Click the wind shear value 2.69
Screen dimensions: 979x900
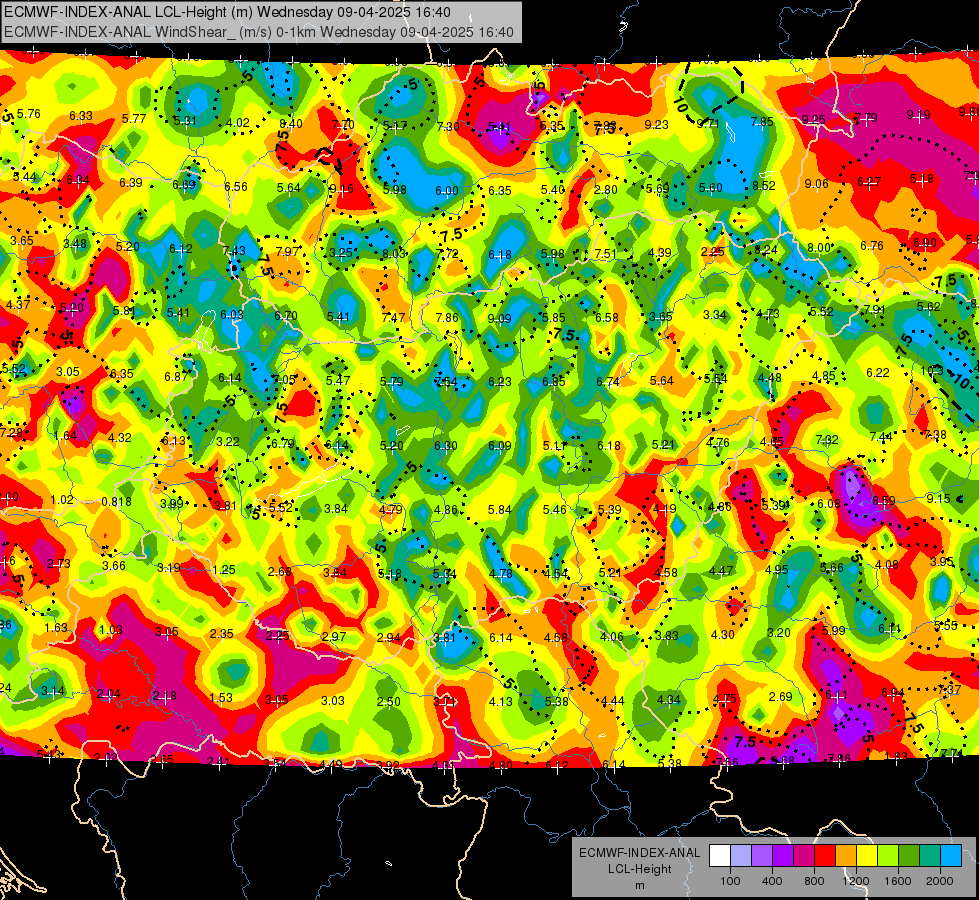click(x=780, y=696)
